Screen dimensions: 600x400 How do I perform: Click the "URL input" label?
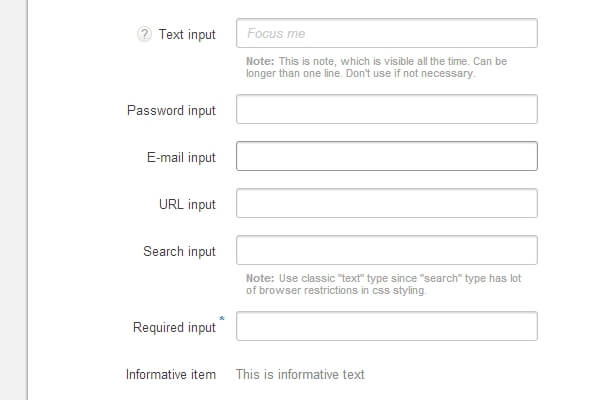point(187,205)
